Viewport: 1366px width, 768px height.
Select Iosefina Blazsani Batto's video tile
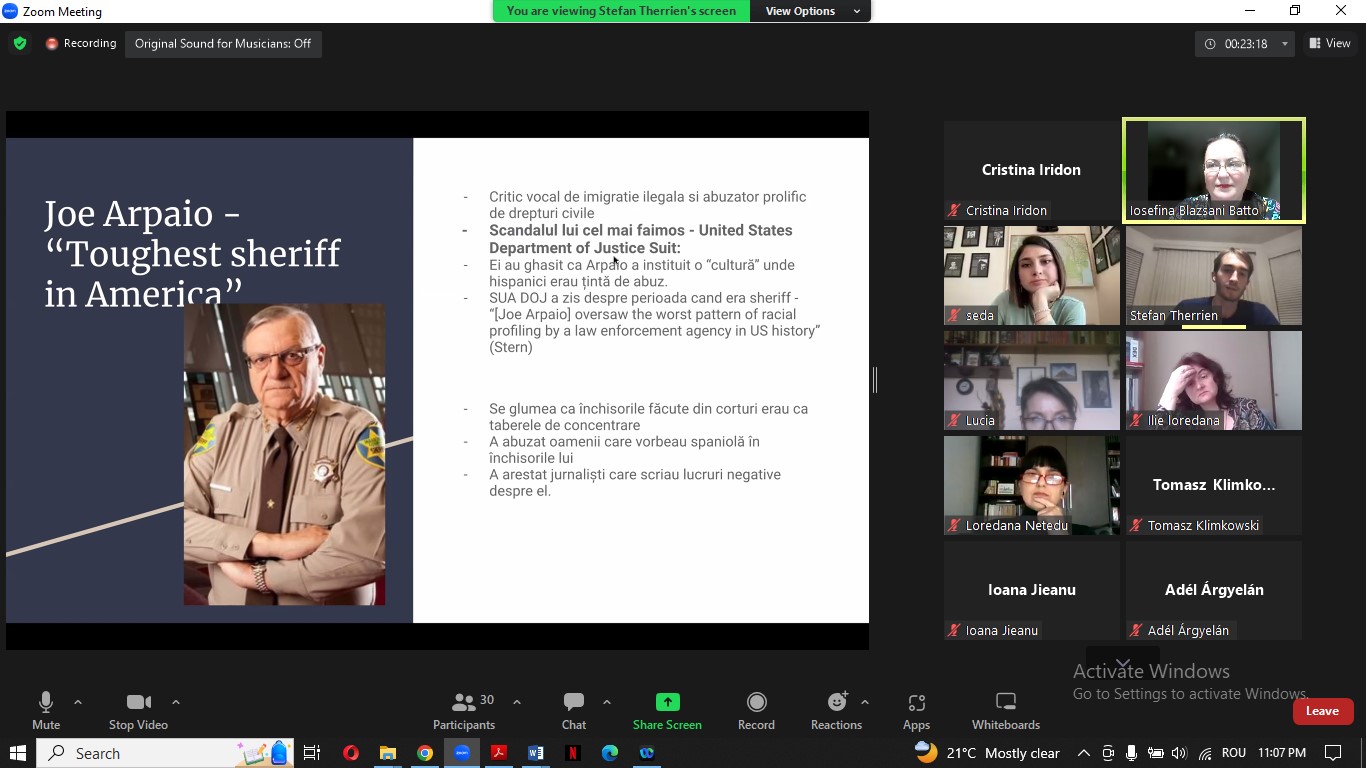coord(1214,170)
